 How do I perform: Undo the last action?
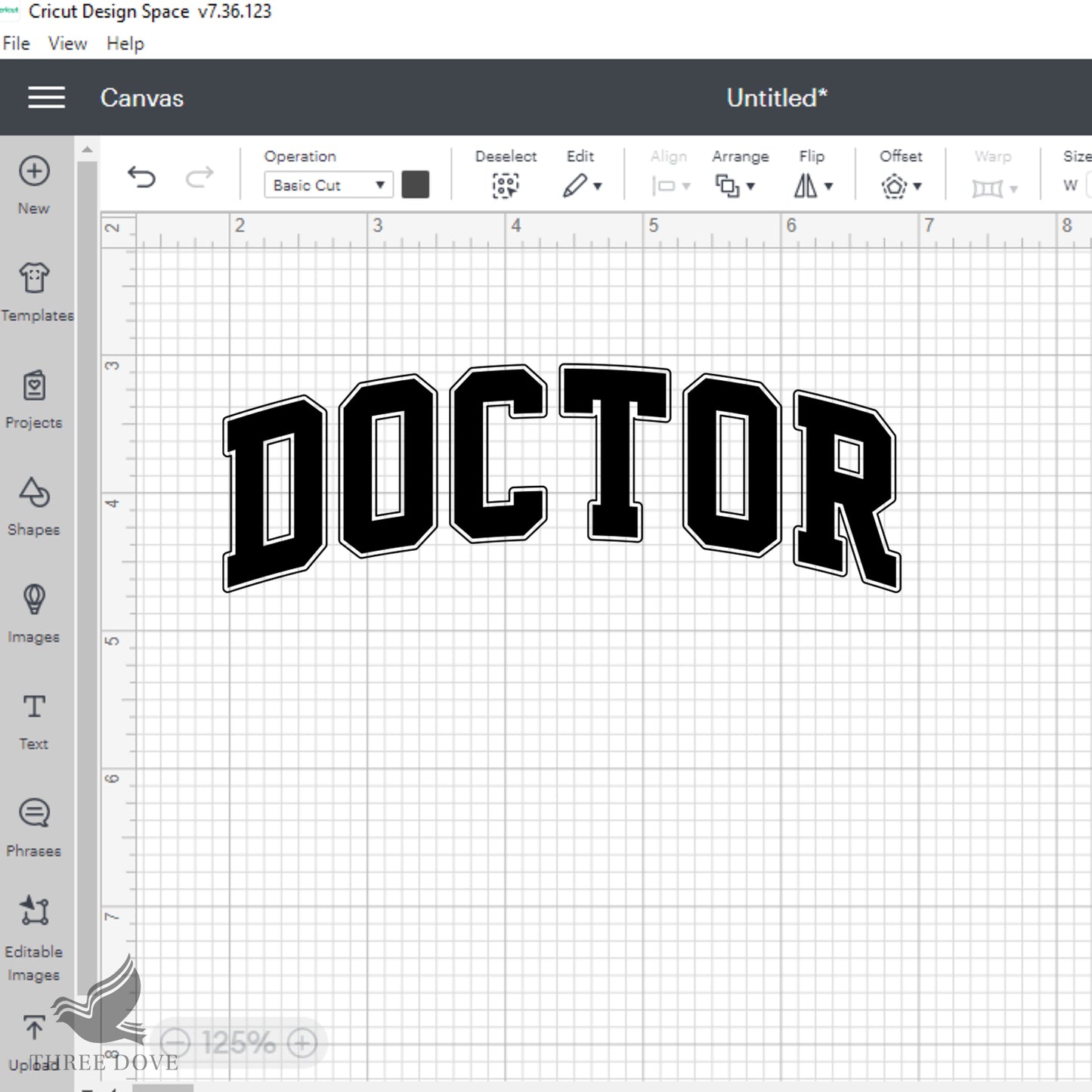[141, 178]
